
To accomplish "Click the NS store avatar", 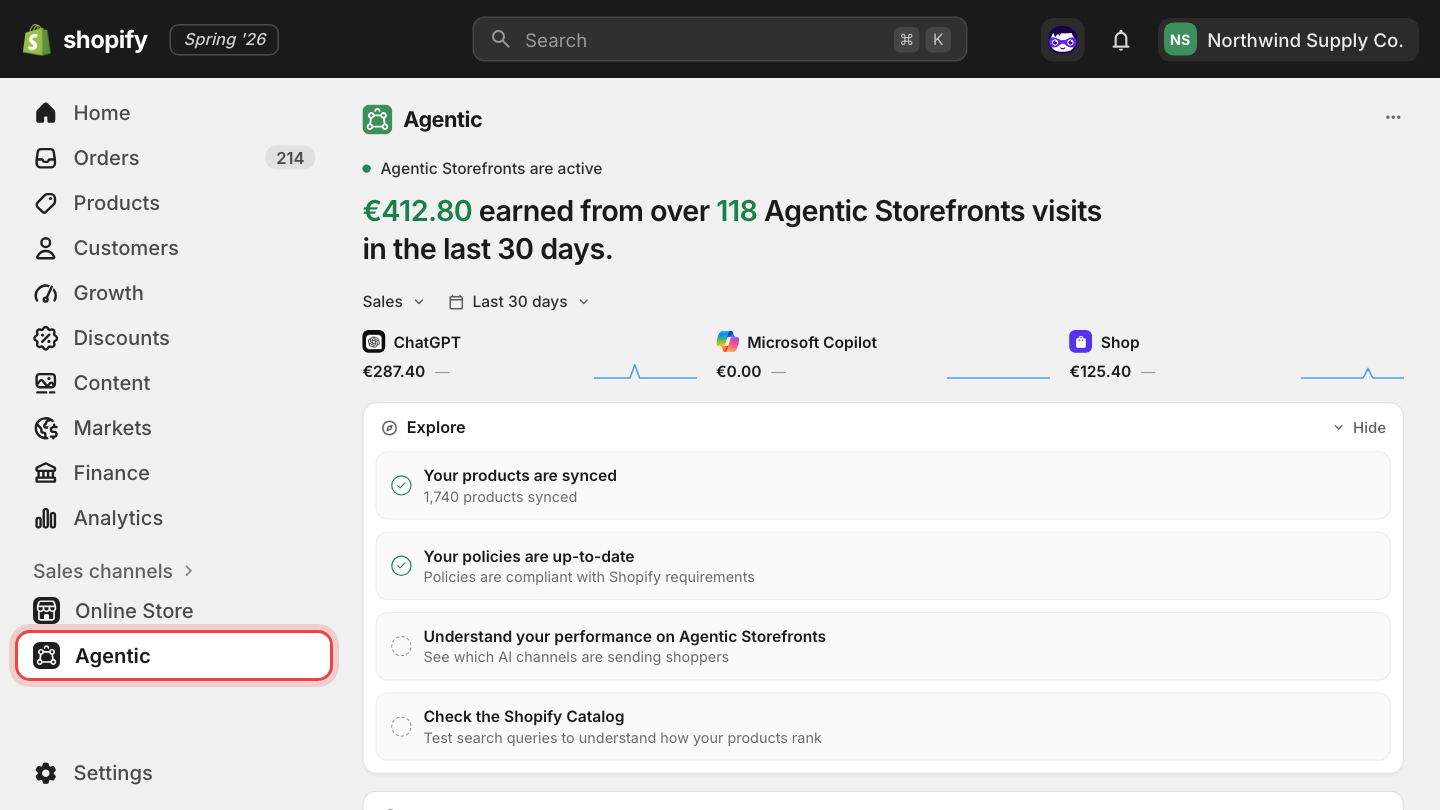I will [1180, 40].
